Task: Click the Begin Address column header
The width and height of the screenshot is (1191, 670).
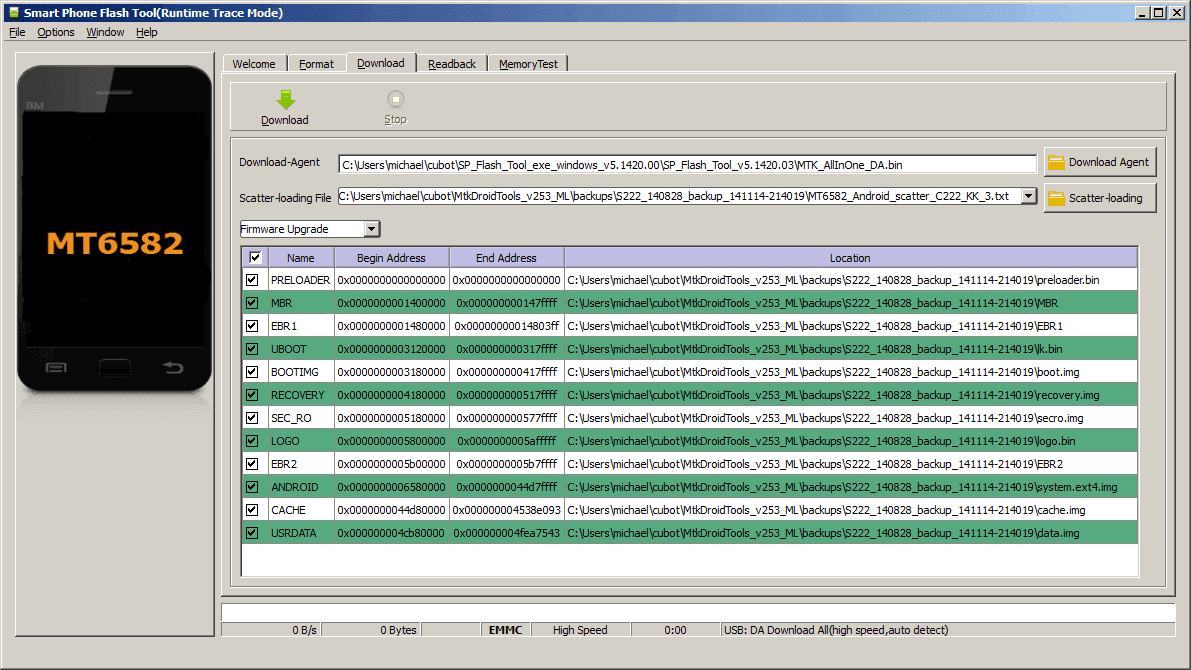Action: pyautogui.click(x=391, y=258)
